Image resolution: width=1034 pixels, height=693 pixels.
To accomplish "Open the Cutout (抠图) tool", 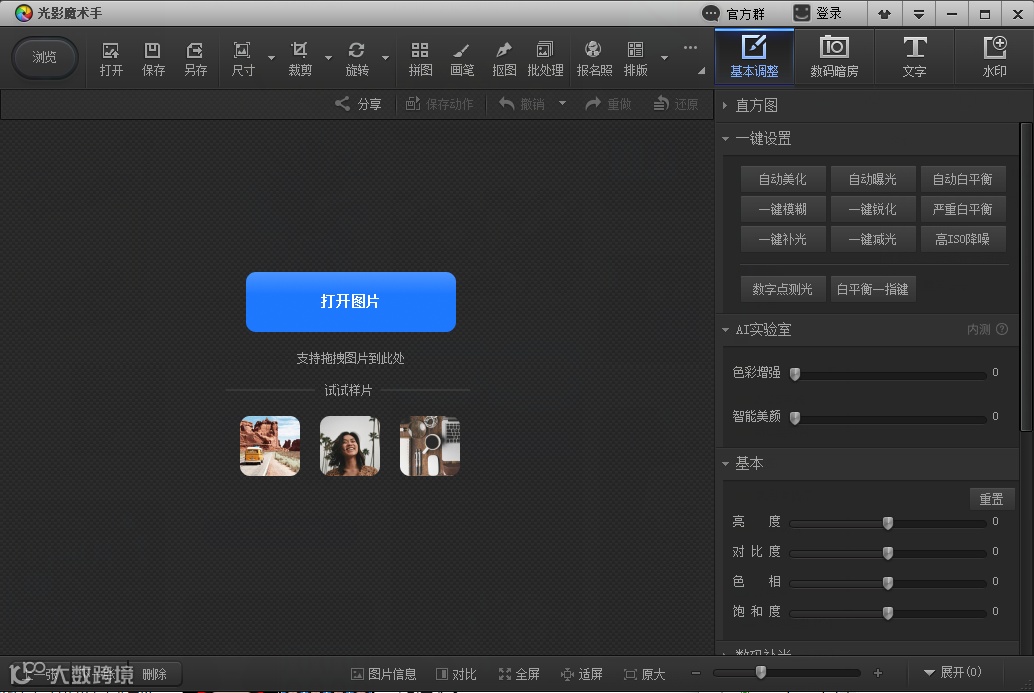I will coord(504,58).
